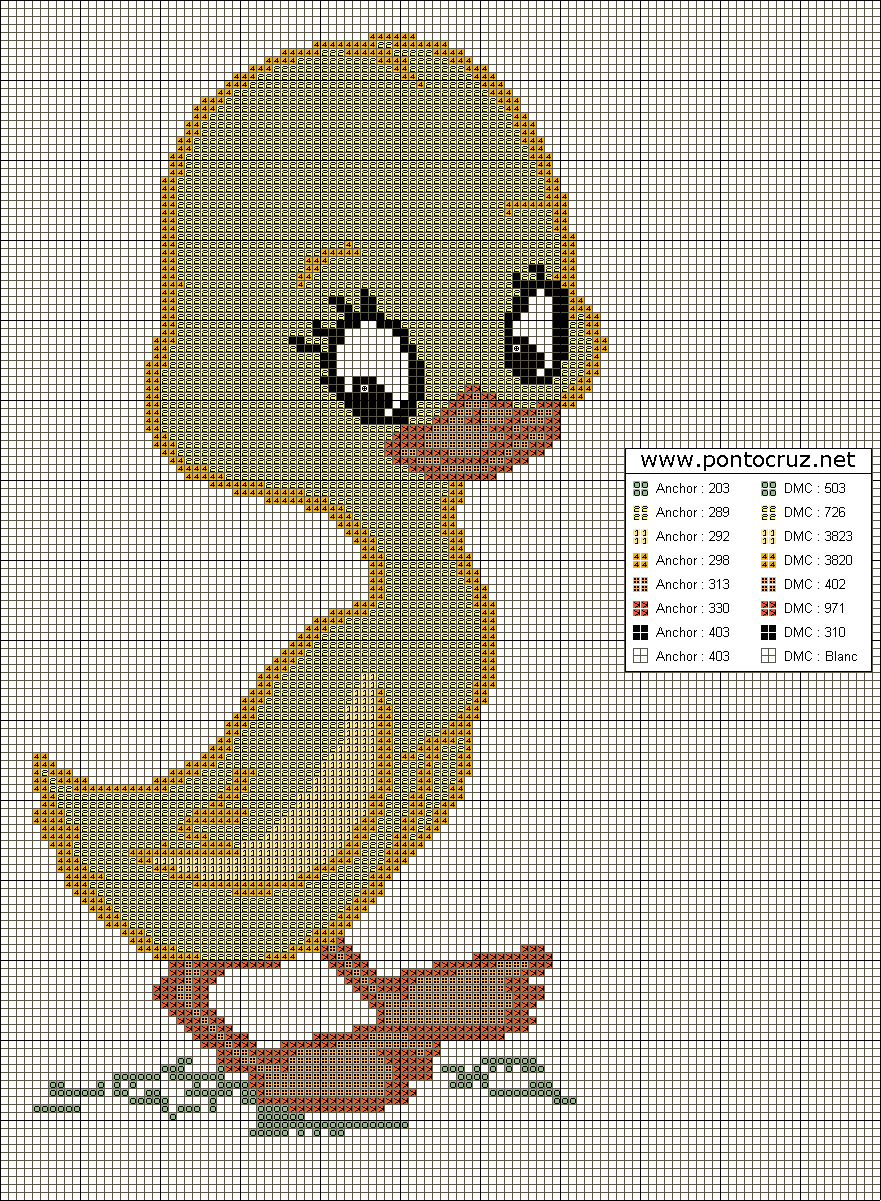Click the 'Anchor : 203' legend label

693,489
